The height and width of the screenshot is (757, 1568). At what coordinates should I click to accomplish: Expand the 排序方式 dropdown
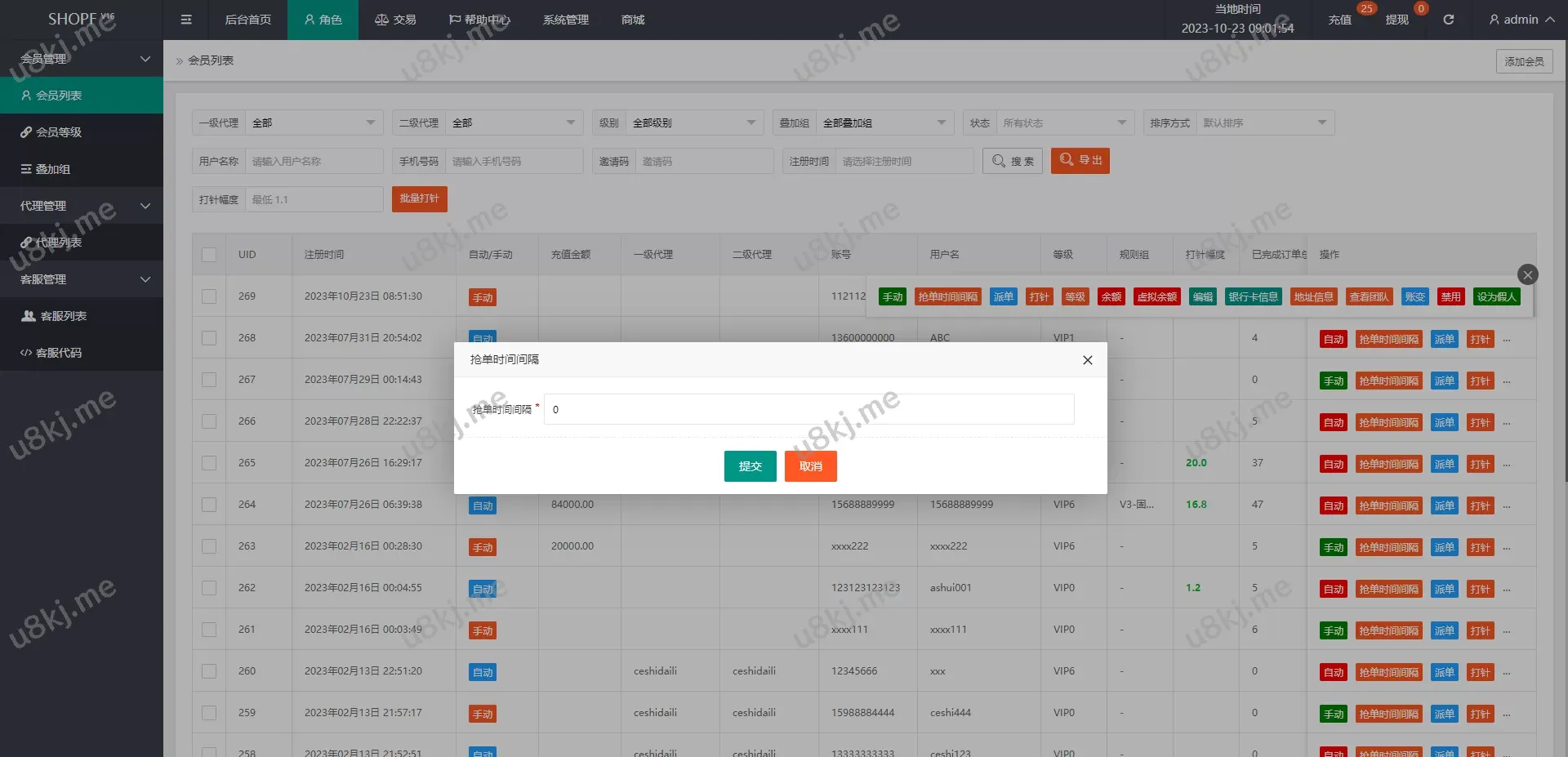click(1264, 123)
